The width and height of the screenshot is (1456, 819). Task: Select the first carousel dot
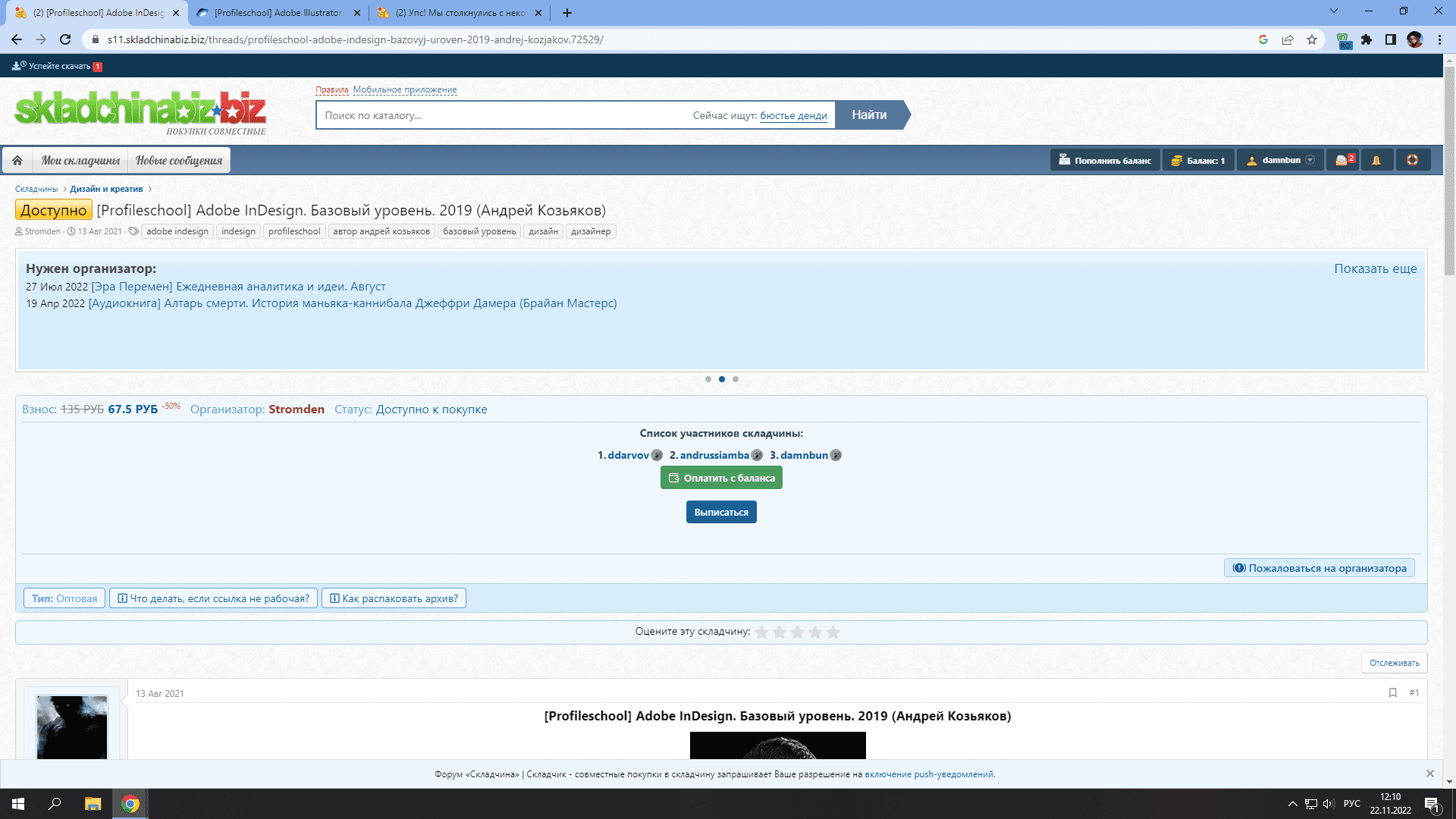[x=708, y=379]
